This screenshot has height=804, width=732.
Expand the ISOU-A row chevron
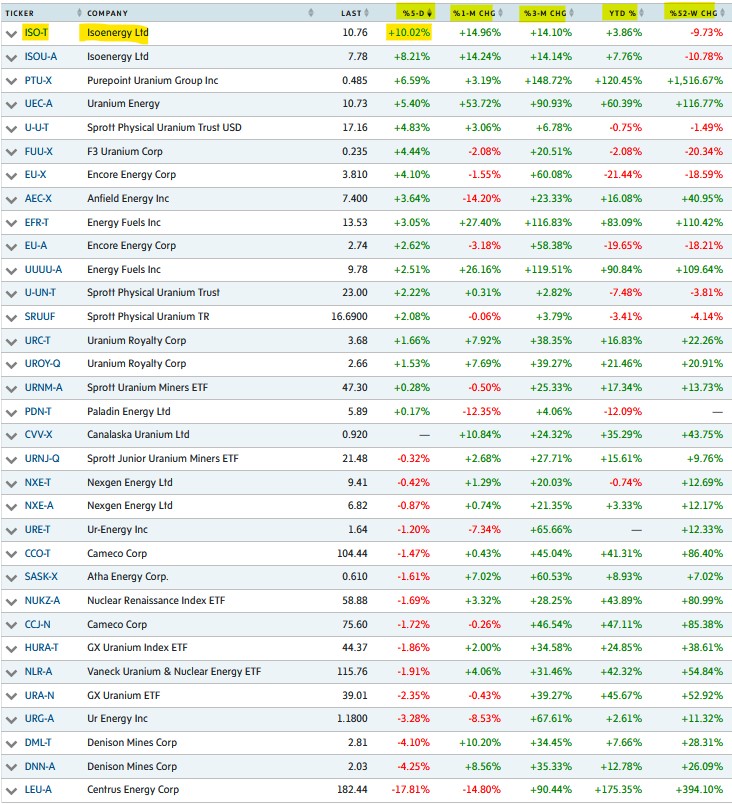(x=11, y=58)
